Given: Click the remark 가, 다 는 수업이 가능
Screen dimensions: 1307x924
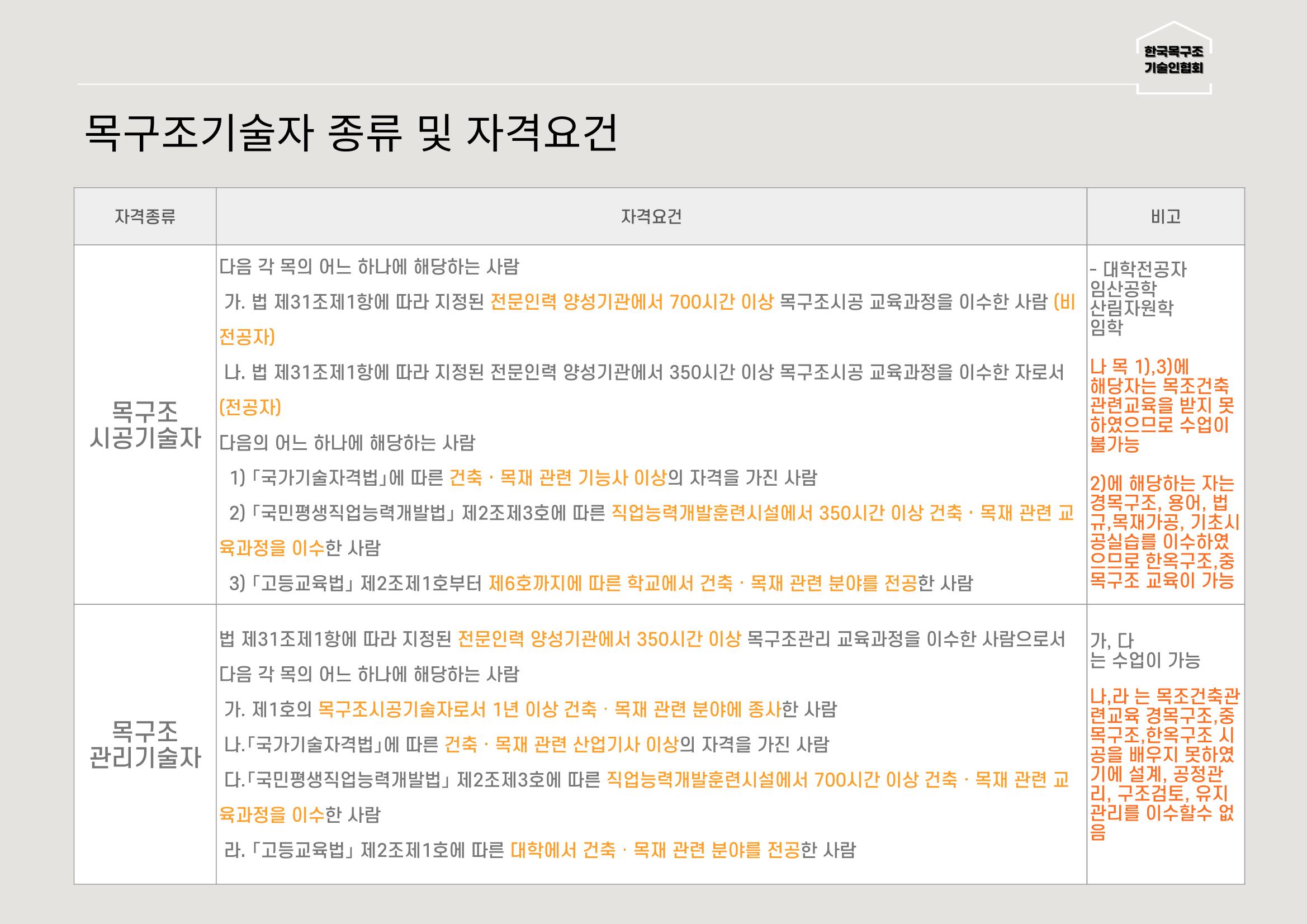Looking at the screenshot, I should click(x=1145, y=650).
